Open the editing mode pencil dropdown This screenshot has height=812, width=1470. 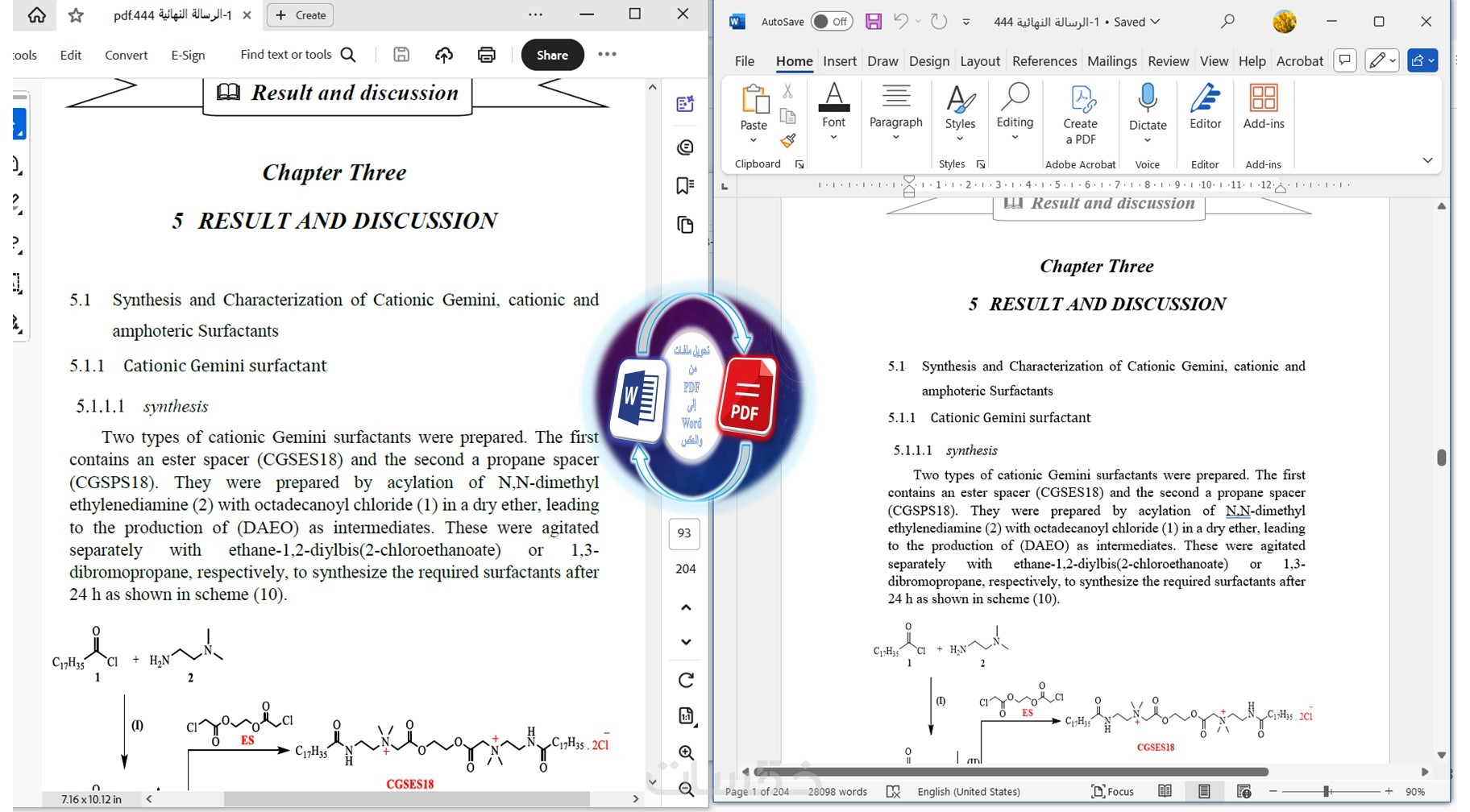(x=1381, y=60)
